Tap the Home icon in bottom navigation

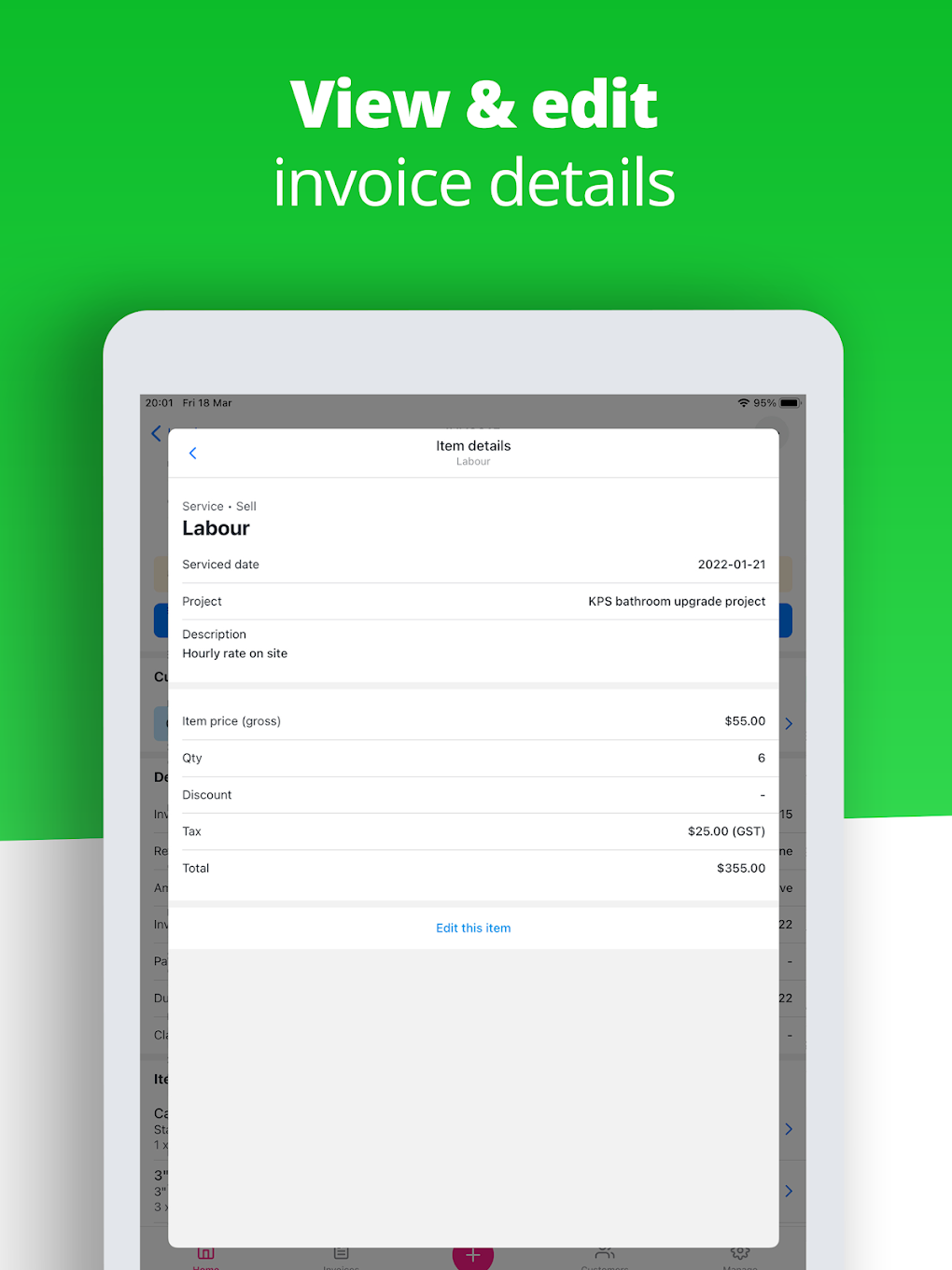[x=205, y=1255]
